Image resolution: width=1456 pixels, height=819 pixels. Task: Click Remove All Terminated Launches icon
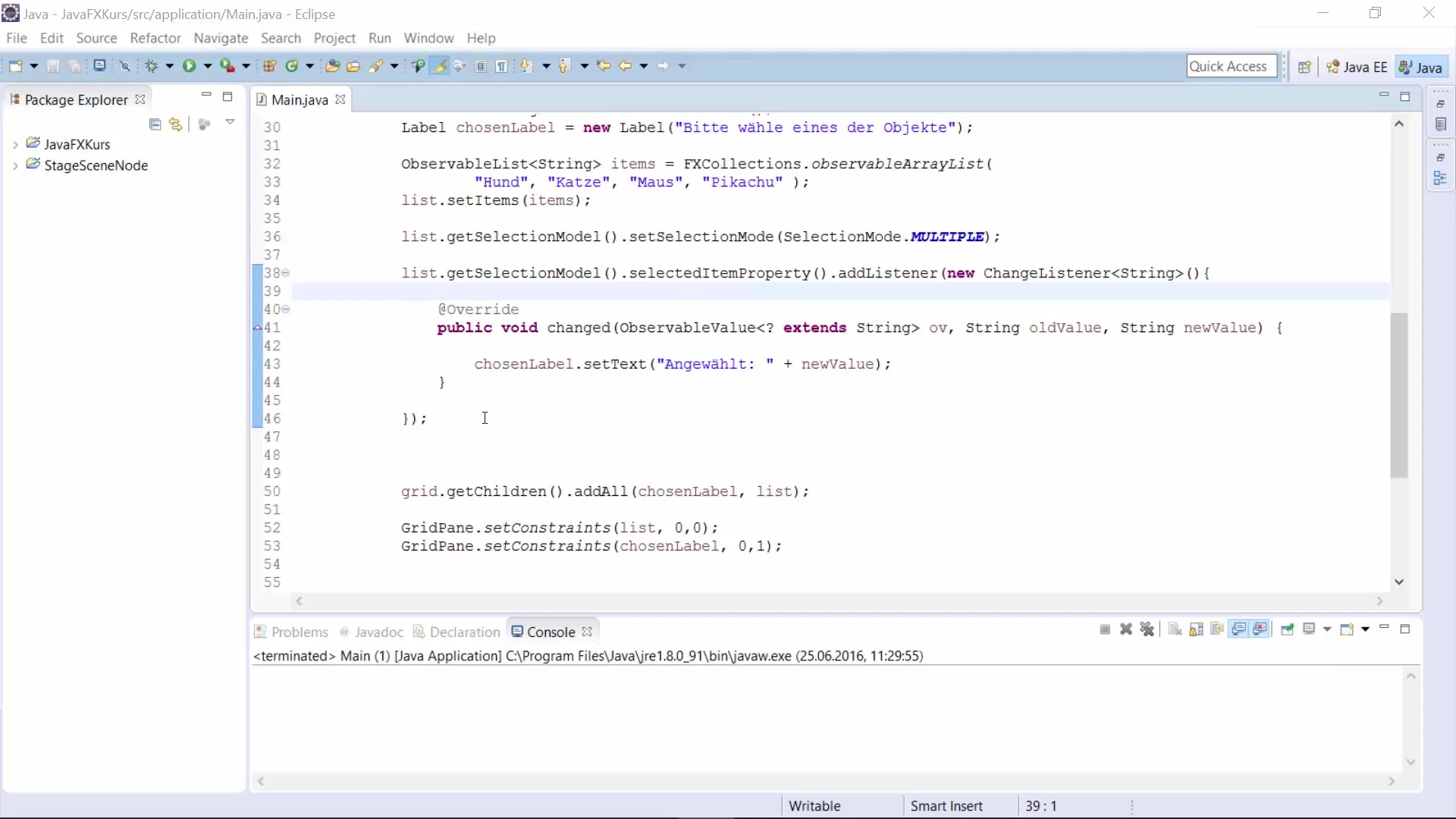pos(1147,629)
